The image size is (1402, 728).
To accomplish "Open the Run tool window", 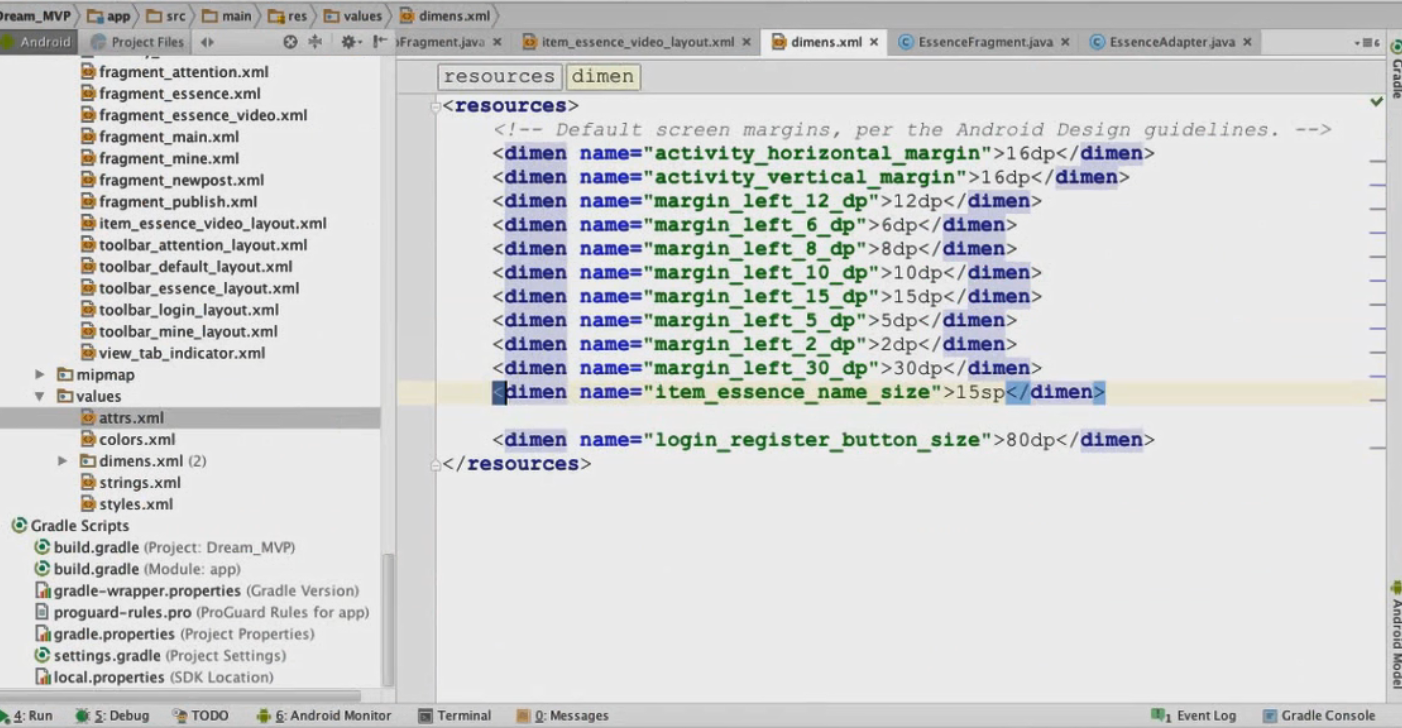I will point(27,716).
